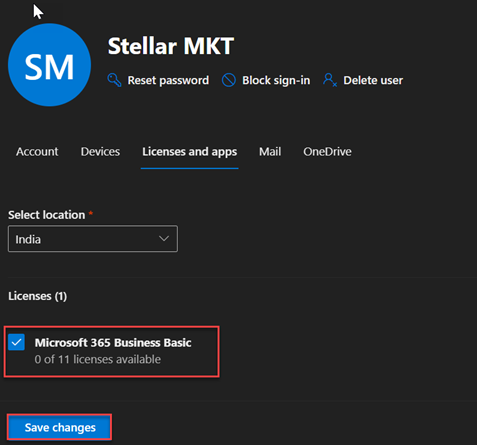Click the Save changes button
Screen dimensions: 477x445
coord(60,427)
